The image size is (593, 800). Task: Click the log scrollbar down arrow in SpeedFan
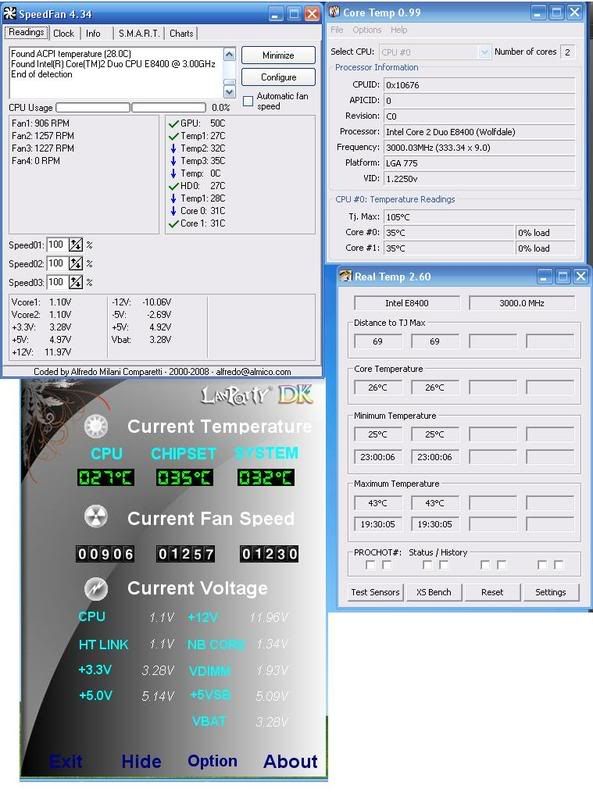pyautogui.click(x=230, y=91)
